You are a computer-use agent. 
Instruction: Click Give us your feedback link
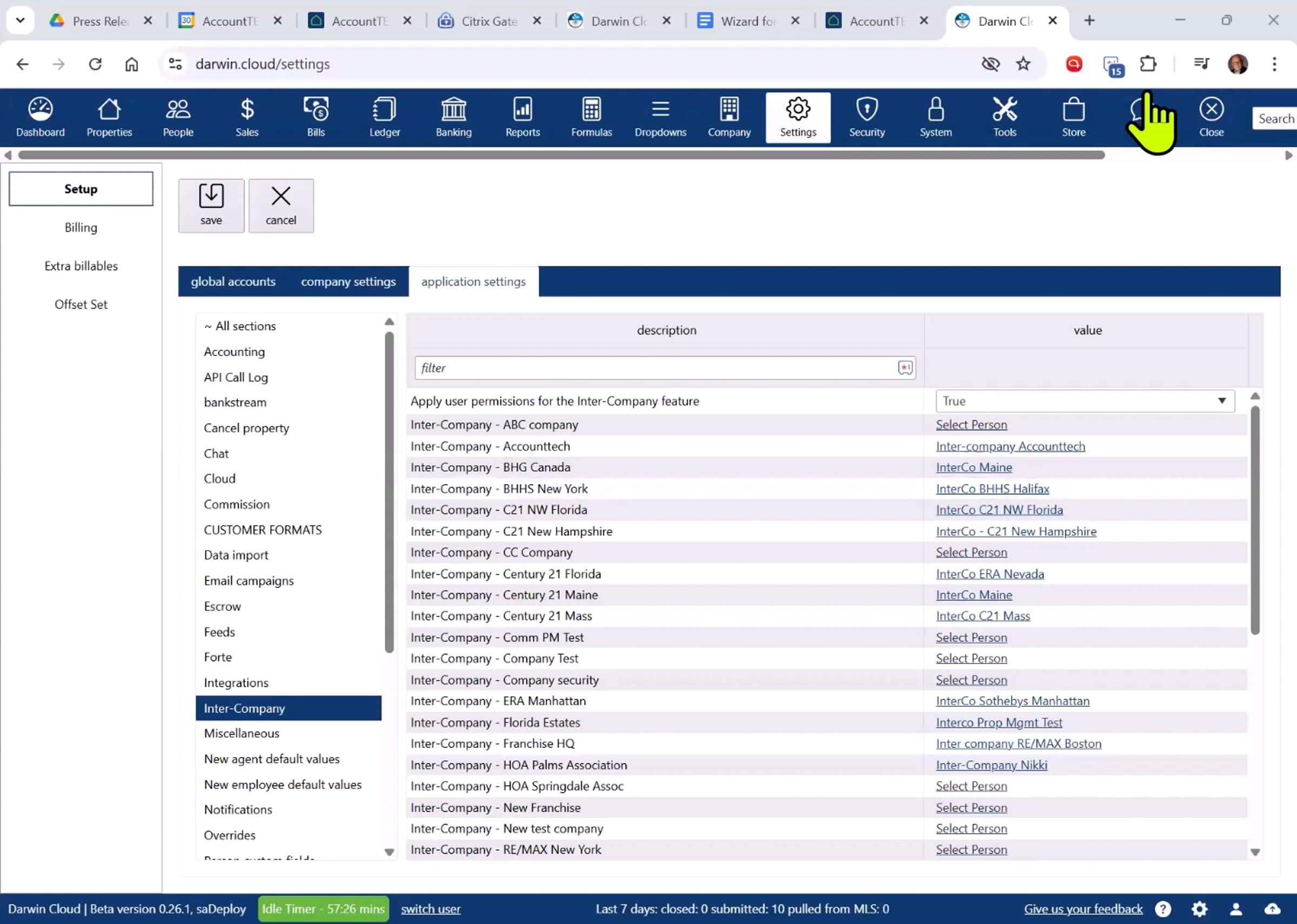click(x=1083, y=909)
